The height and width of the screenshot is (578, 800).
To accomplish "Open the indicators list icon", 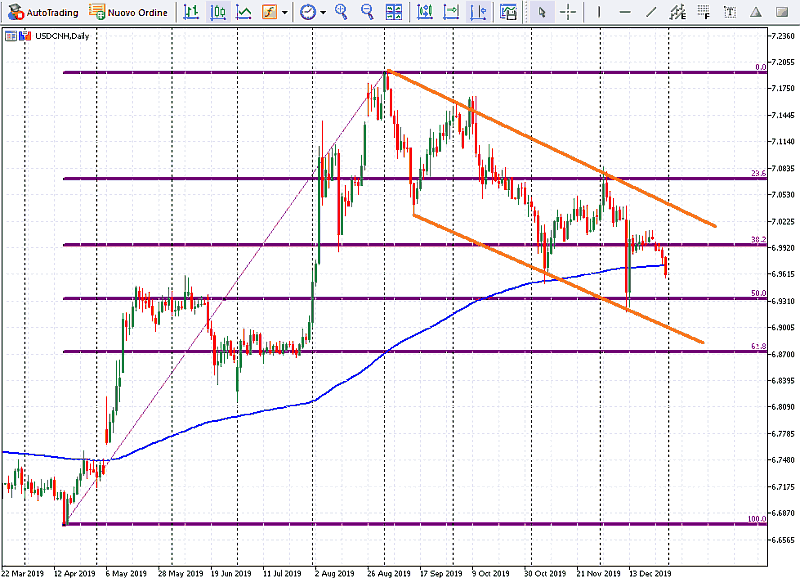I will tap(269, 12).
